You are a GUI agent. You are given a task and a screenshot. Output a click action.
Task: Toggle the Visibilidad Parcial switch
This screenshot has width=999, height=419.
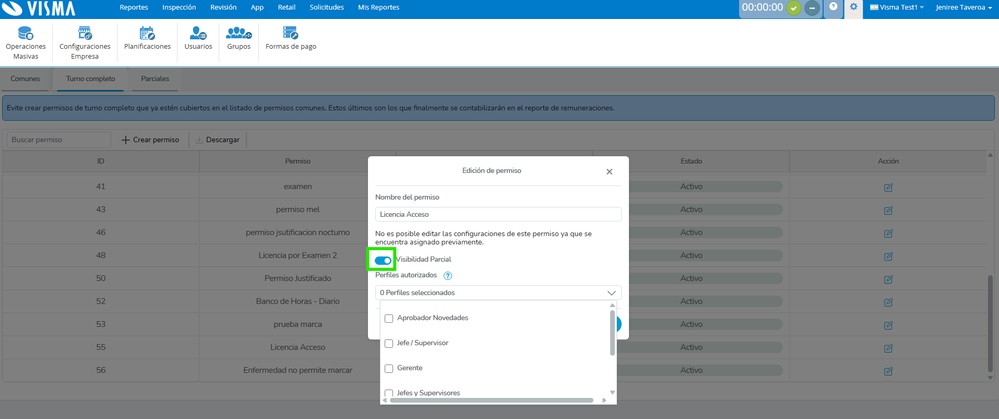click(x=383, y=260)
